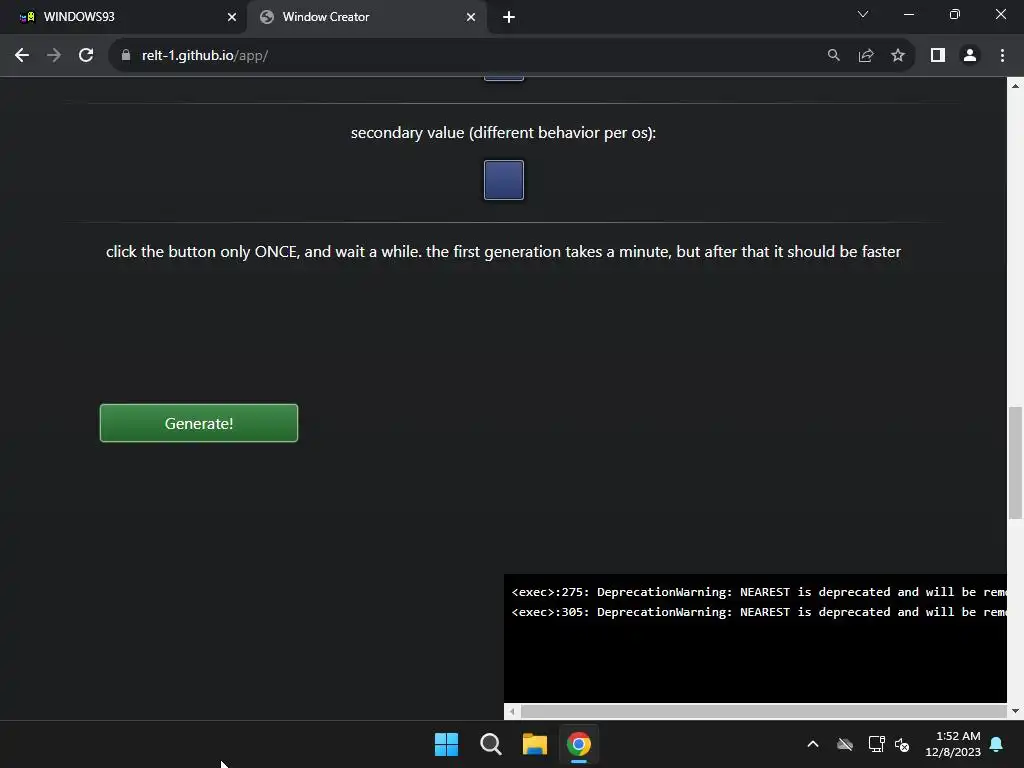Minimize the Chrome window
The image size is (1024, 768).
pyautogui.click(x=909, y=14)
